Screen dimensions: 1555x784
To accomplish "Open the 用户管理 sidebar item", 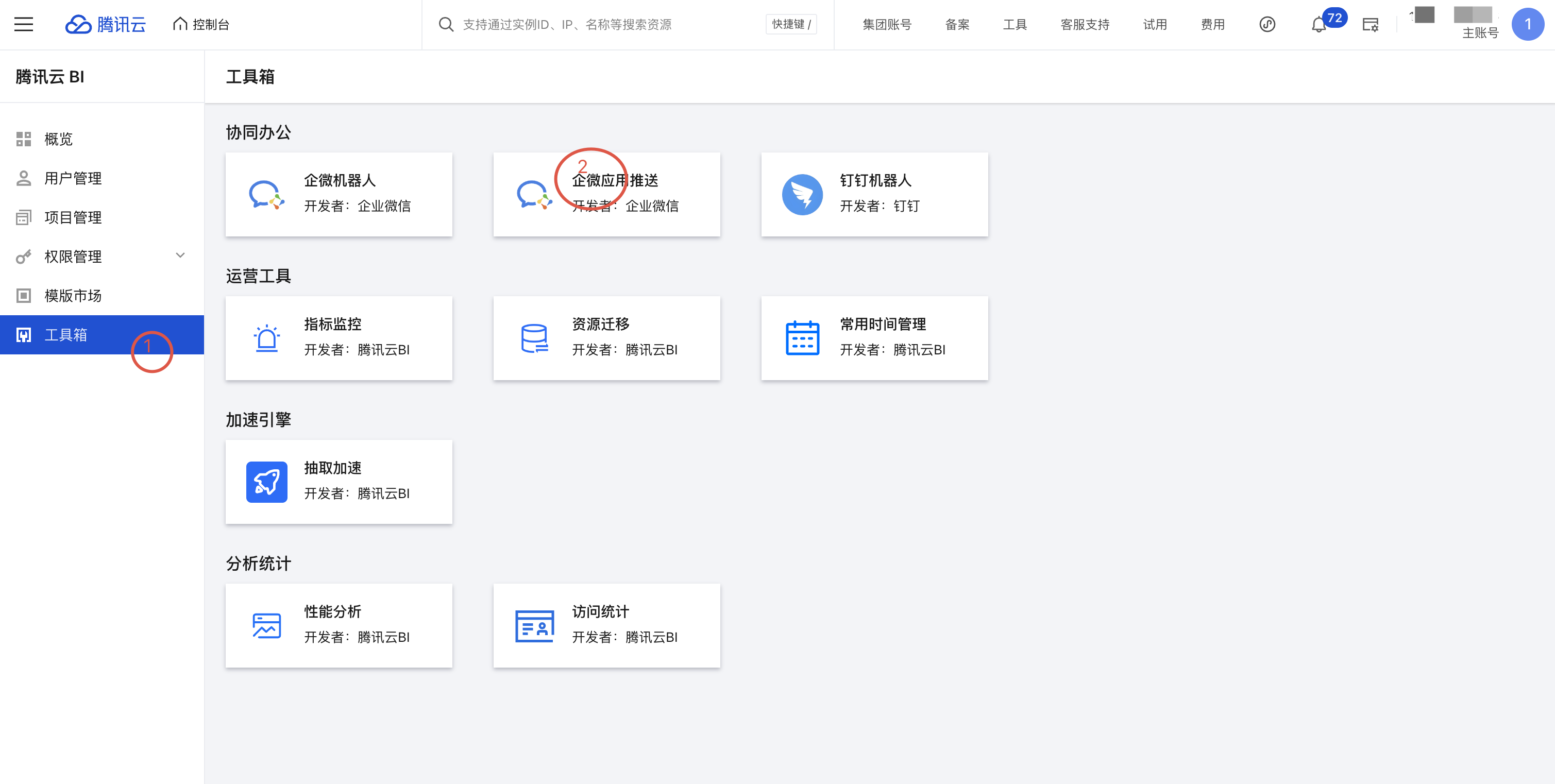I will [73, 178].
